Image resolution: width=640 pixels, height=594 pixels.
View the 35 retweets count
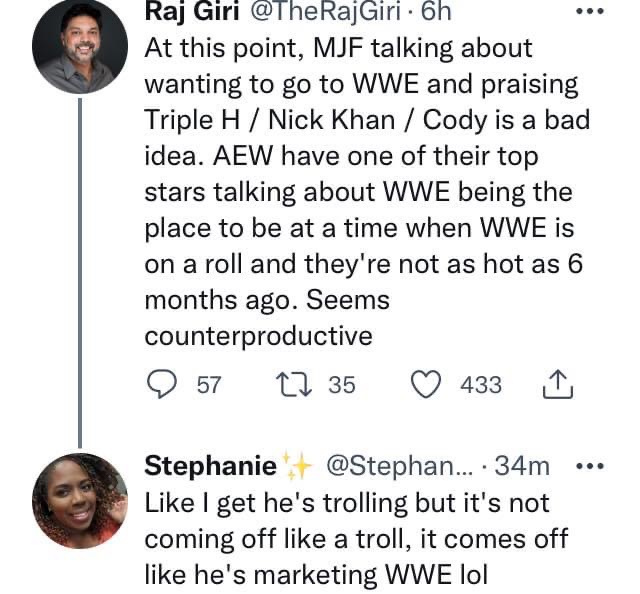click(x=341, y=384)
